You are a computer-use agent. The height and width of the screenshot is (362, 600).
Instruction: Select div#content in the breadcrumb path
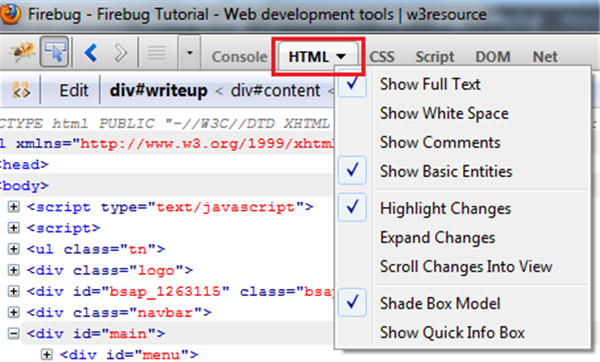click(x=275, y=91)
